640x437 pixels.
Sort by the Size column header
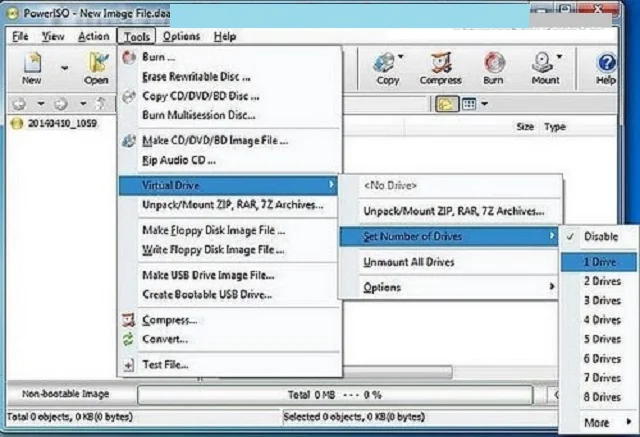pyautogui.click(x=525, y=127)
